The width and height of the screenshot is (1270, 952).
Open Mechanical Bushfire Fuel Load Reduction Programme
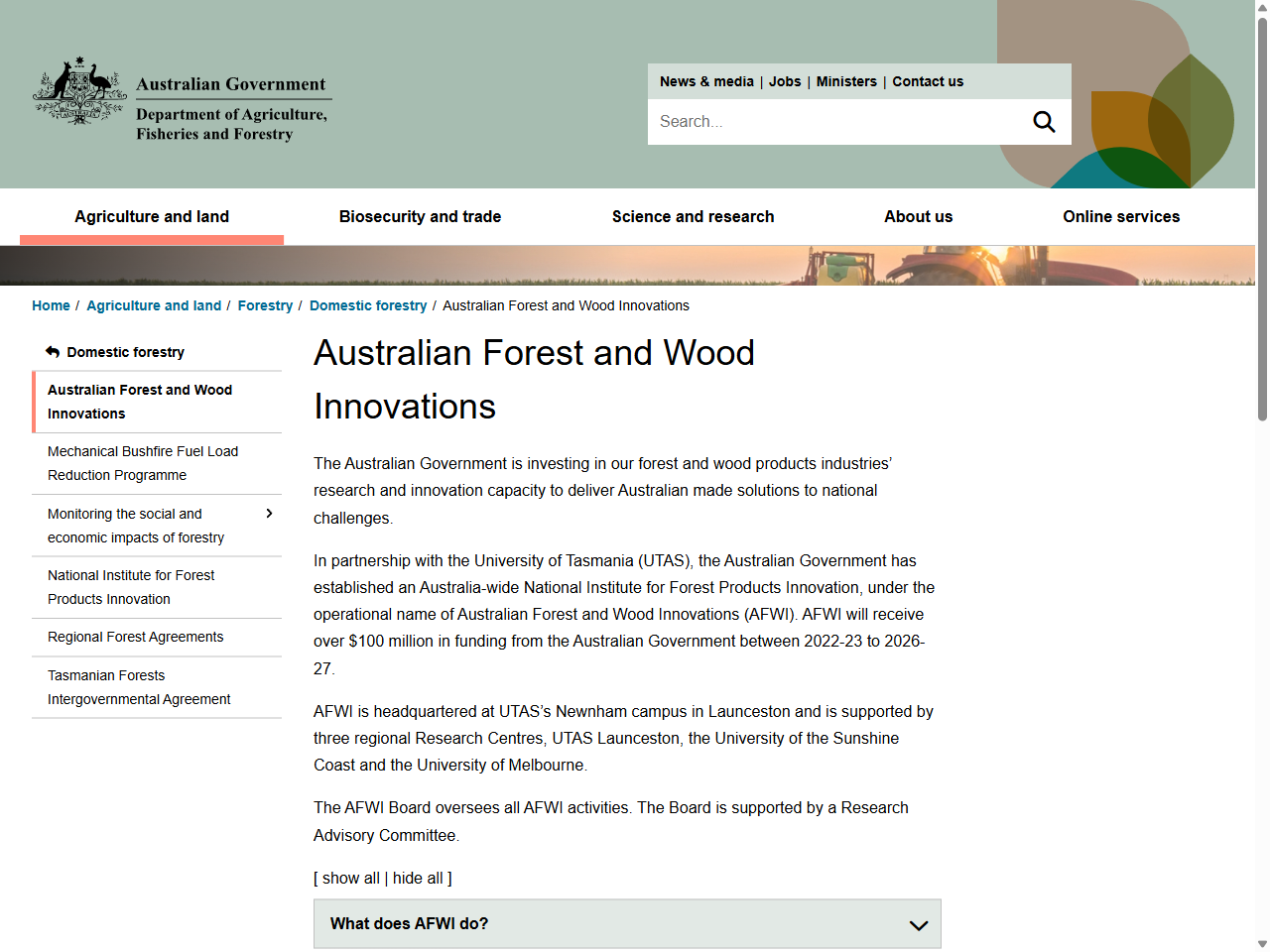click(157, 463)
